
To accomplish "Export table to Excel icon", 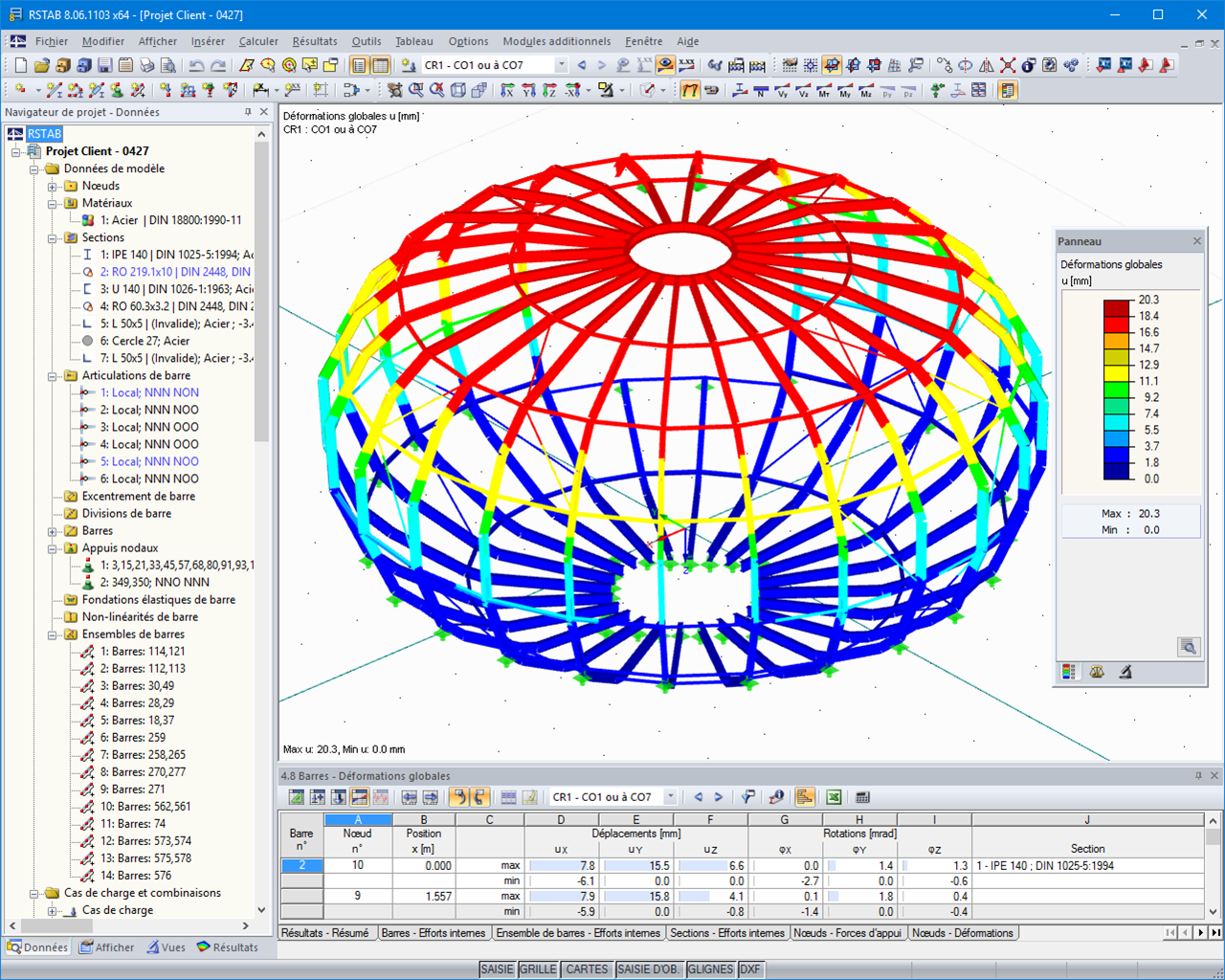I will [x=834, y=797].
